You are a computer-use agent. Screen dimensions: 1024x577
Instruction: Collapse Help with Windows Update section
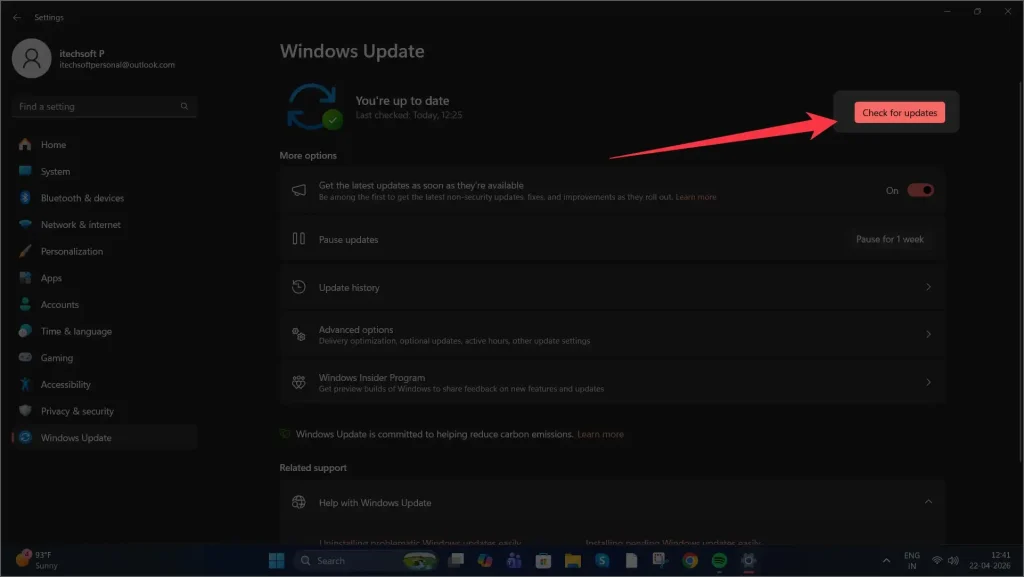(928, 502)
